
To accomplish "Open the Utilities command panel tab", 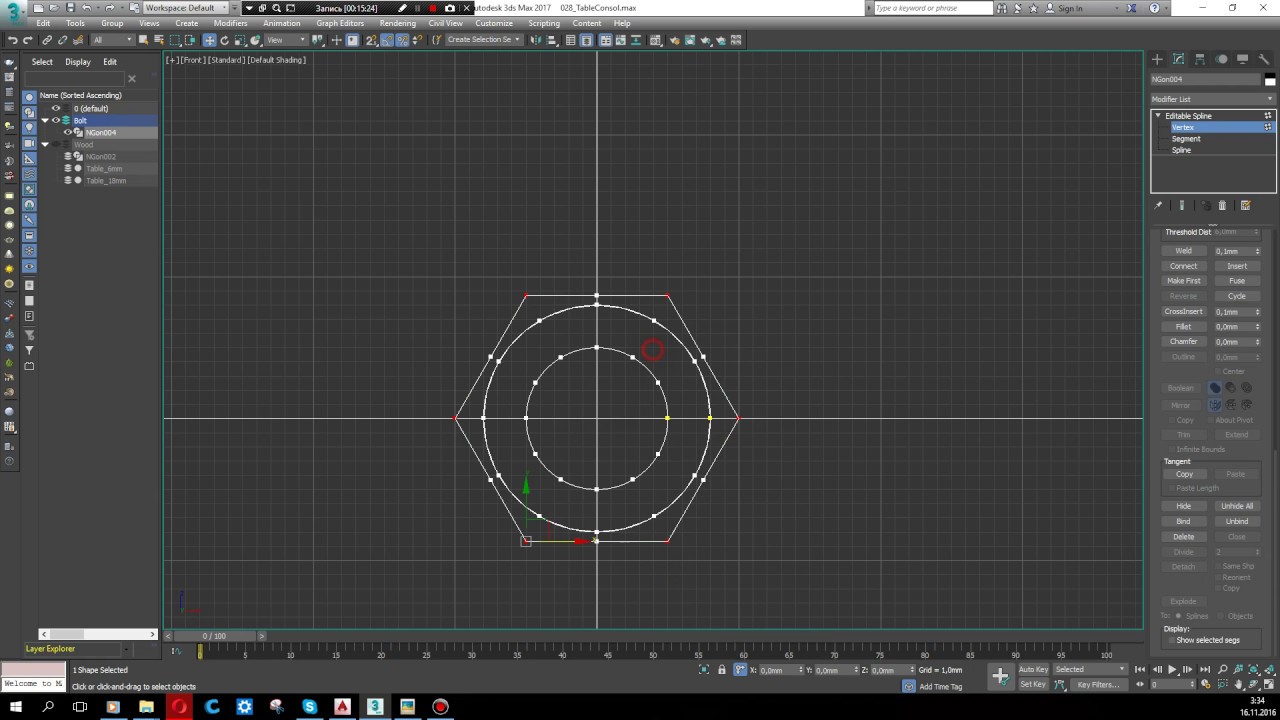I will 1263,59.
